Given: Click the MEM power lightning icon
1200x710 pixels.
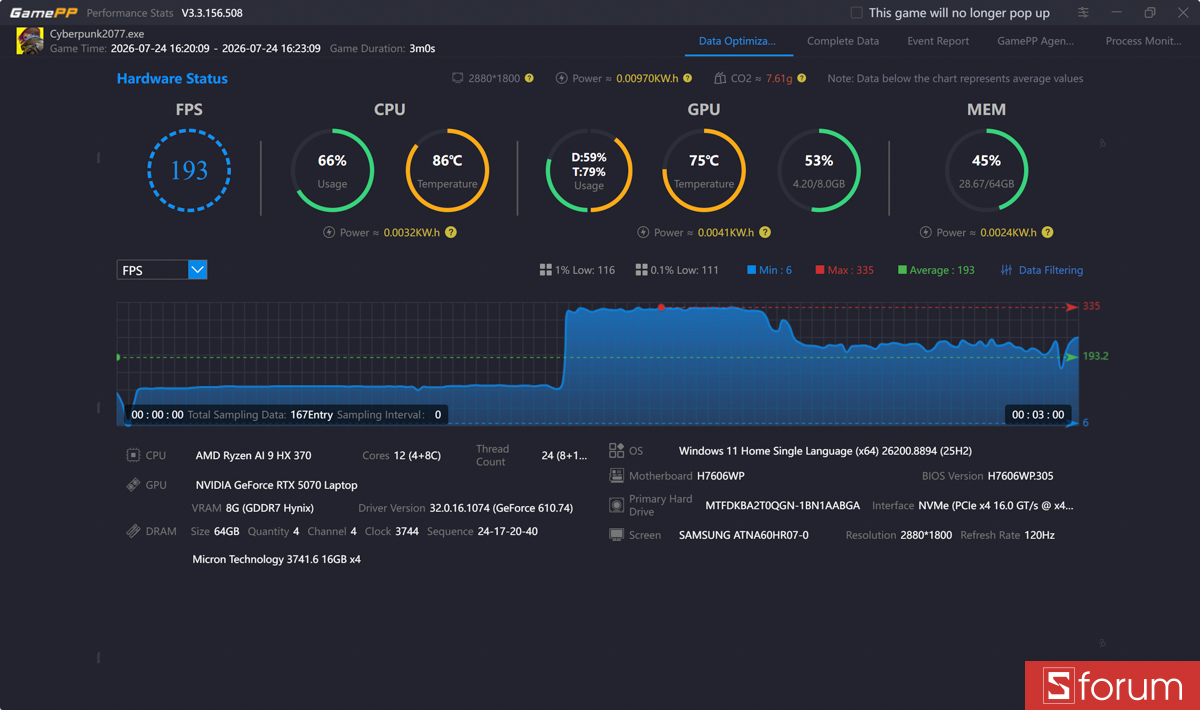Looking at the screenshot, I should click(925, 232).
